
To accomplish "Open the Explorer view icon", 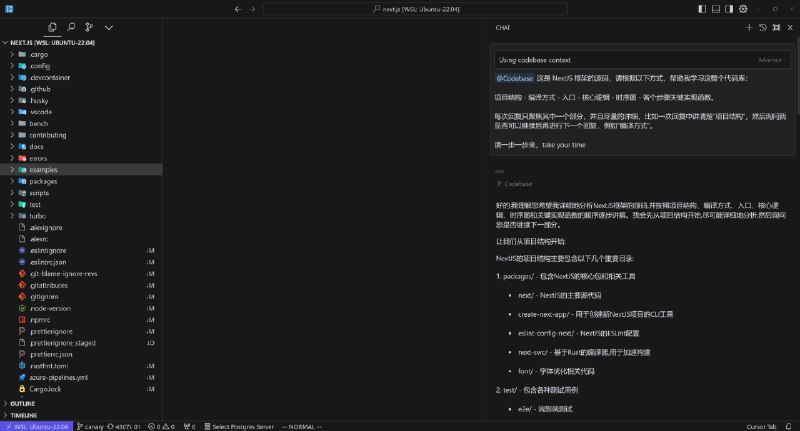I will click(x=52, y=28).
